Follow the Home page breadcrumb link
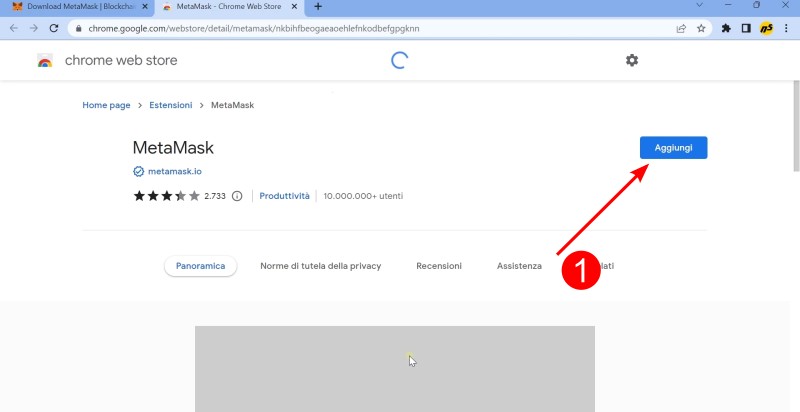The image size is (800, 412). tap(106, 105)
